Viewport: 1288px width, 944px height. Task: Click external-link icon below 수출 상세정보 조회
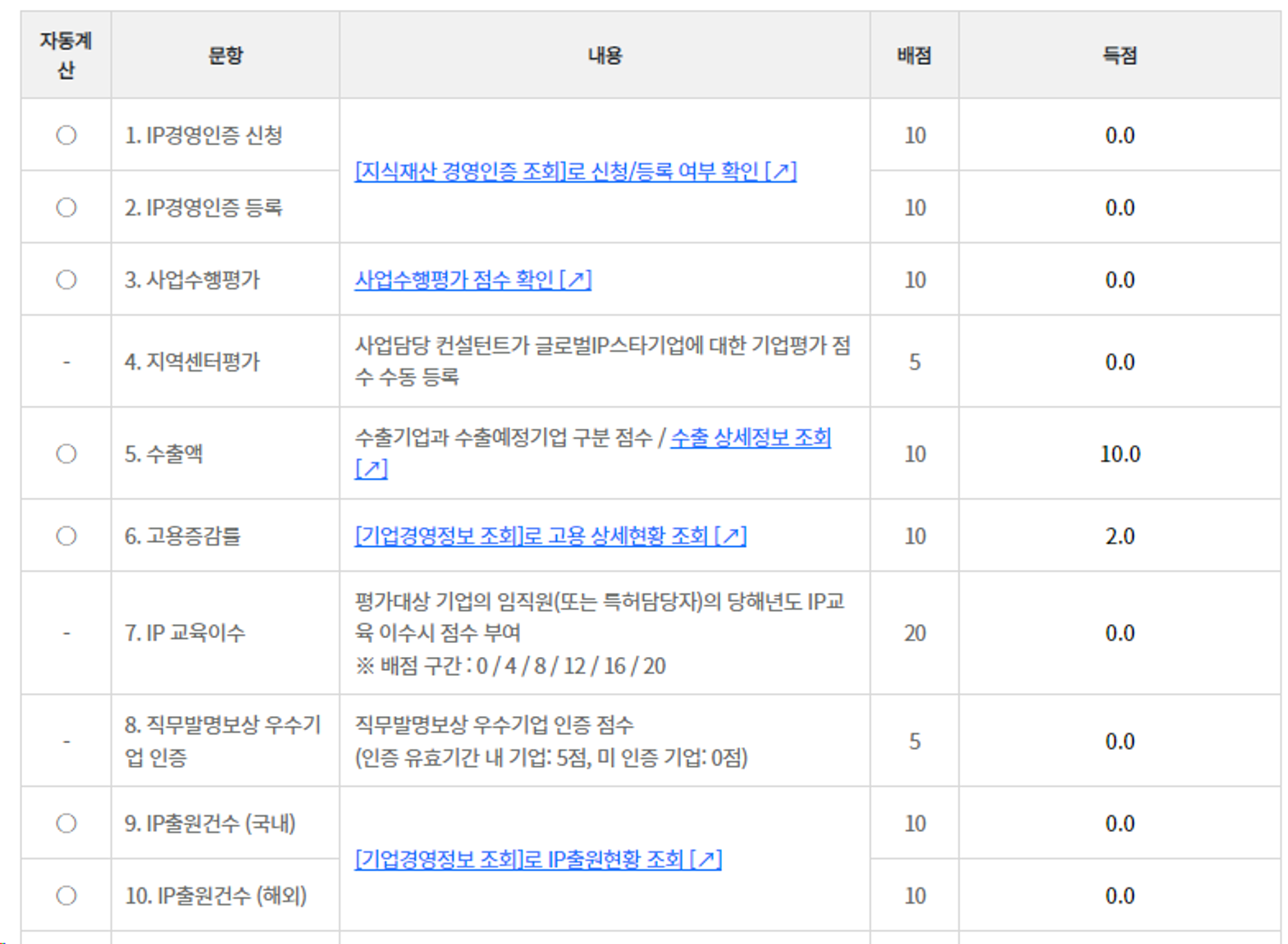click(x=372, y=469)
